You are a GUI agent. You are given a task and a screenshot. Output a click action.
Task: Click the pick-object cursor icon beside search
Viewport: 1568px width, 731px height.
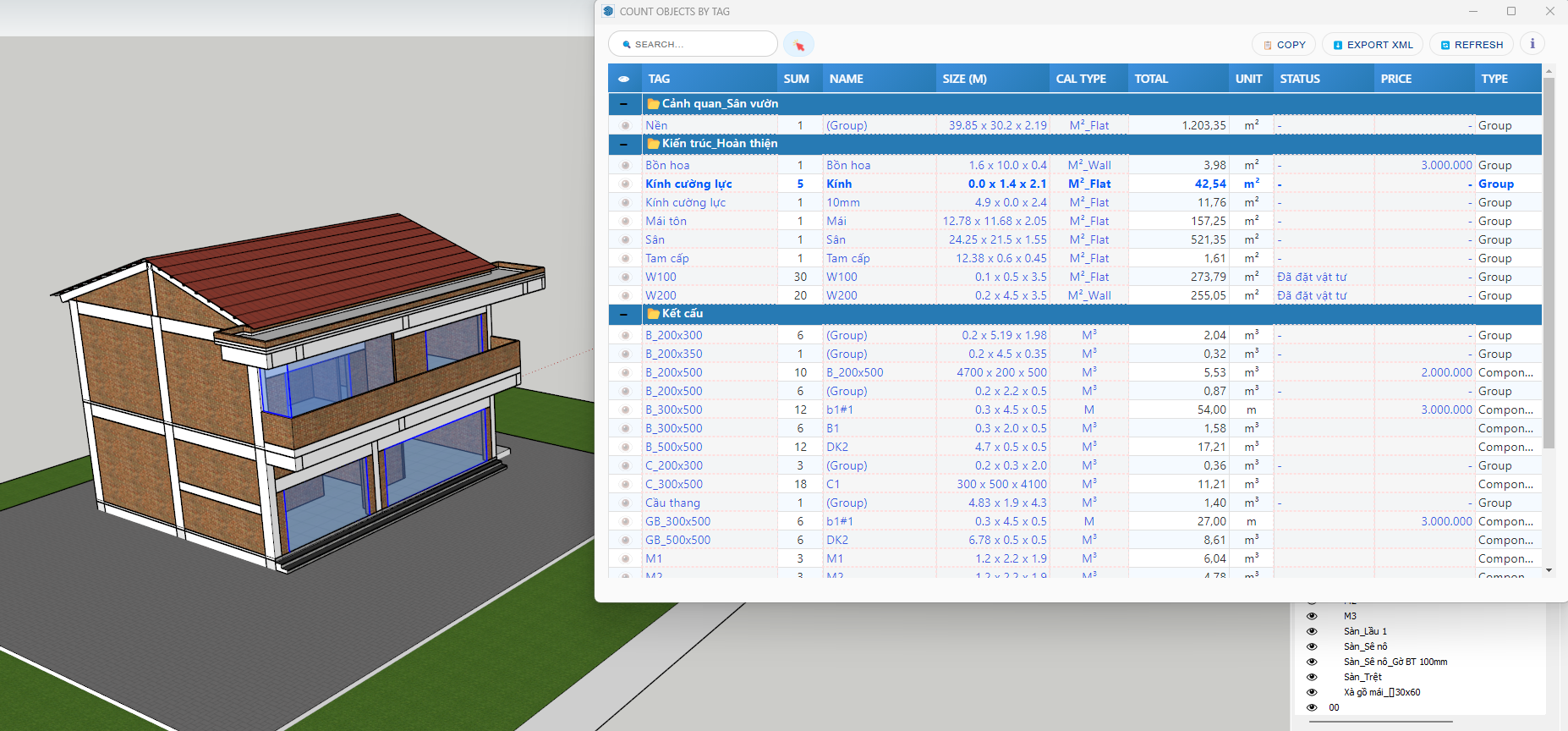click(798, 45)
